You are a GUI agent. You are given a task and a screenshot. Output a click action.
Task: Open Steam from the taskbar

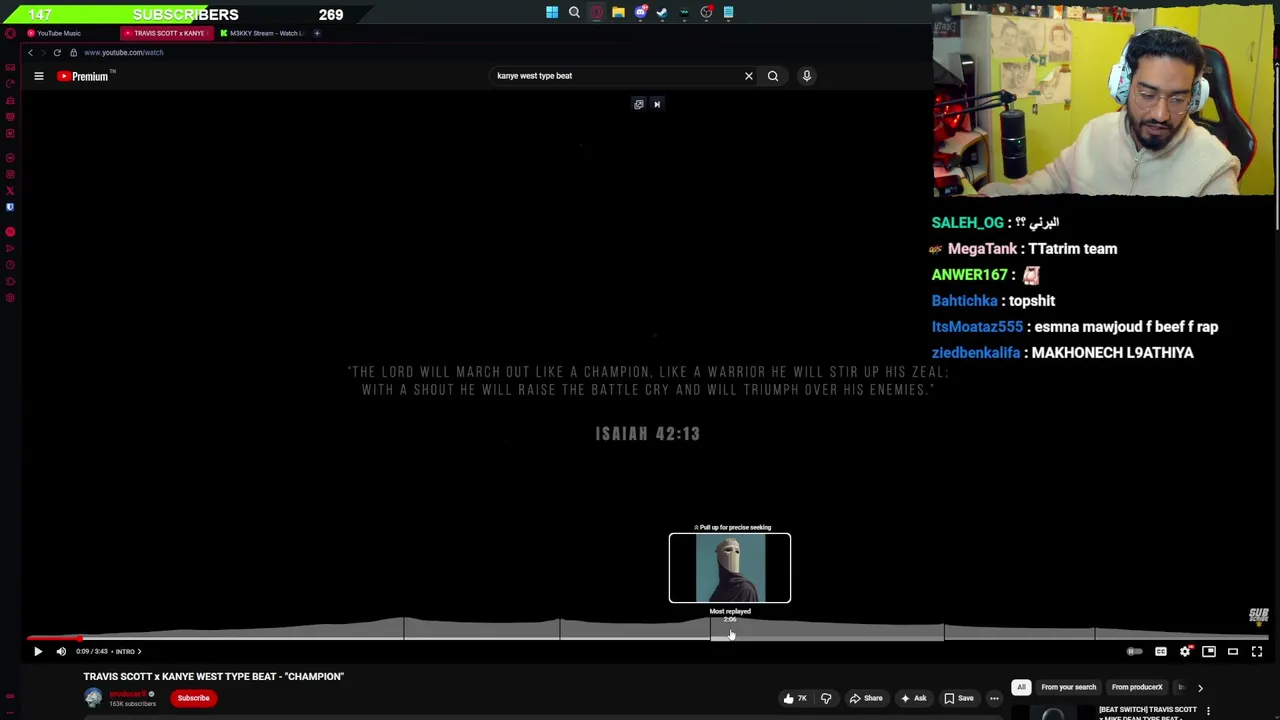[x=662, y=12]
